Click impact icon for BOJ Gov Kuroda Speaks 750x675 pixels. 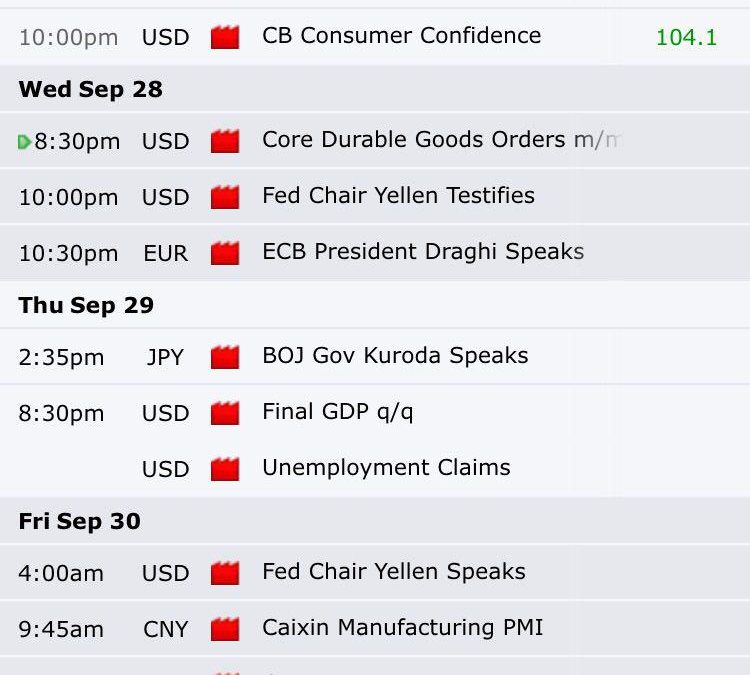tap(225, 357)
